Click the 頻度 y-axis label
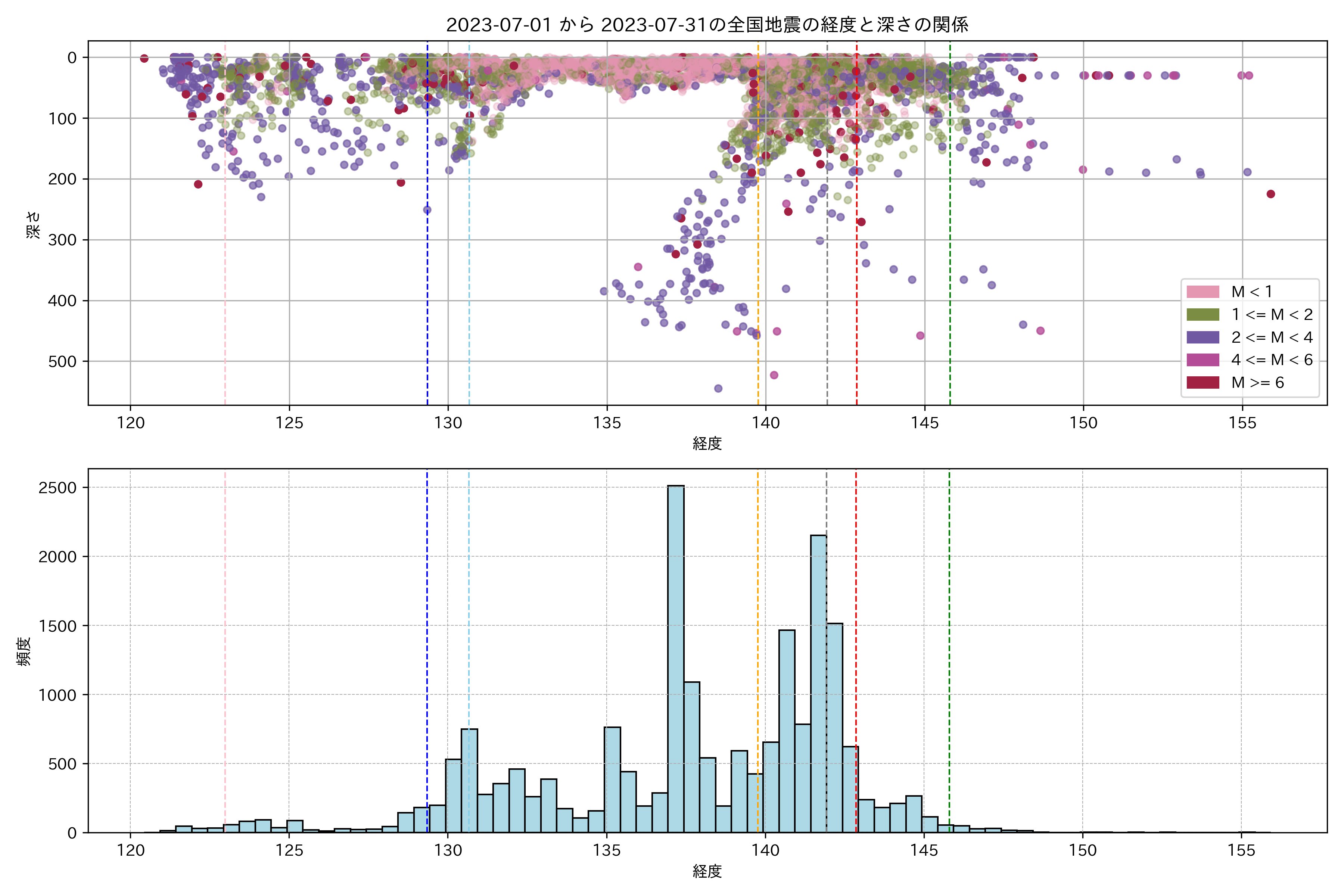The width and height of the screenshot is (1344, 896). click(24, 651)
